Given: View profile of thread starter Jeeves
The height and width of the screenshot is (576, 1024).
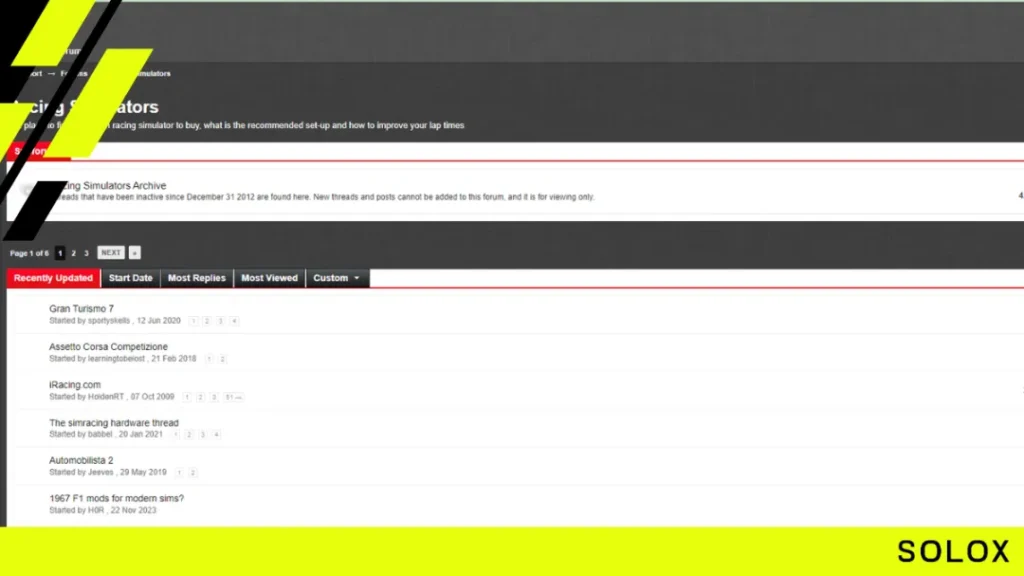Looking at the screenshot, I should point(101,472).
